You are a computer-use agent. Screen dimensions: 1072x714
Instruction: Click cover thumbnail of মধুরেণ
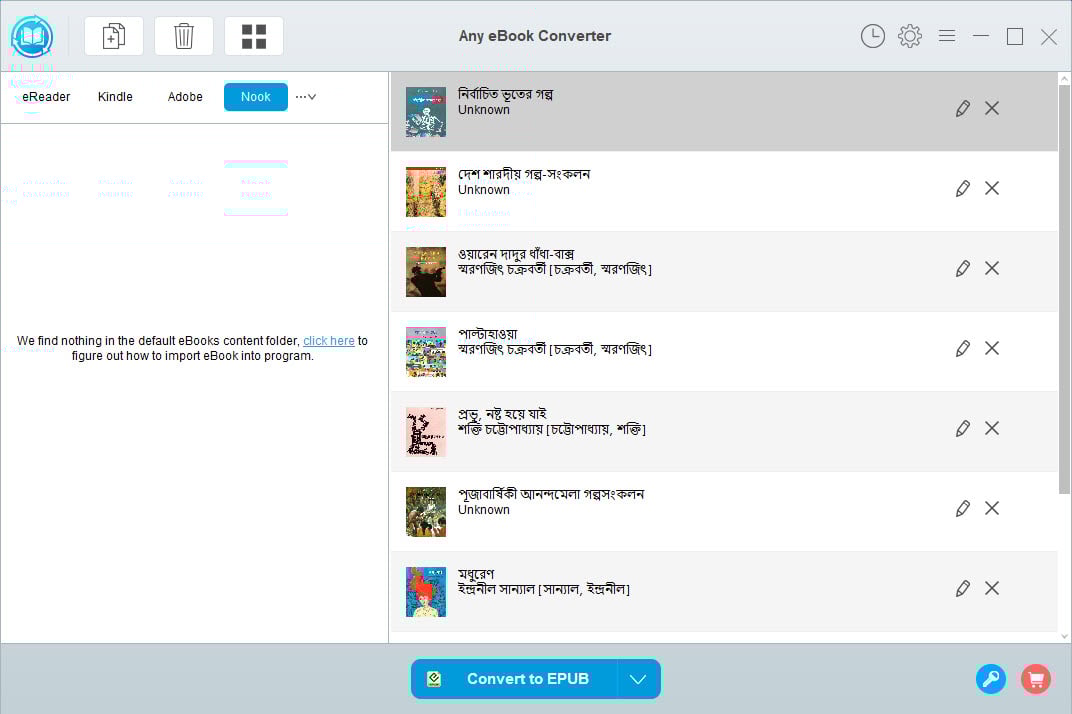click(426, 592)
